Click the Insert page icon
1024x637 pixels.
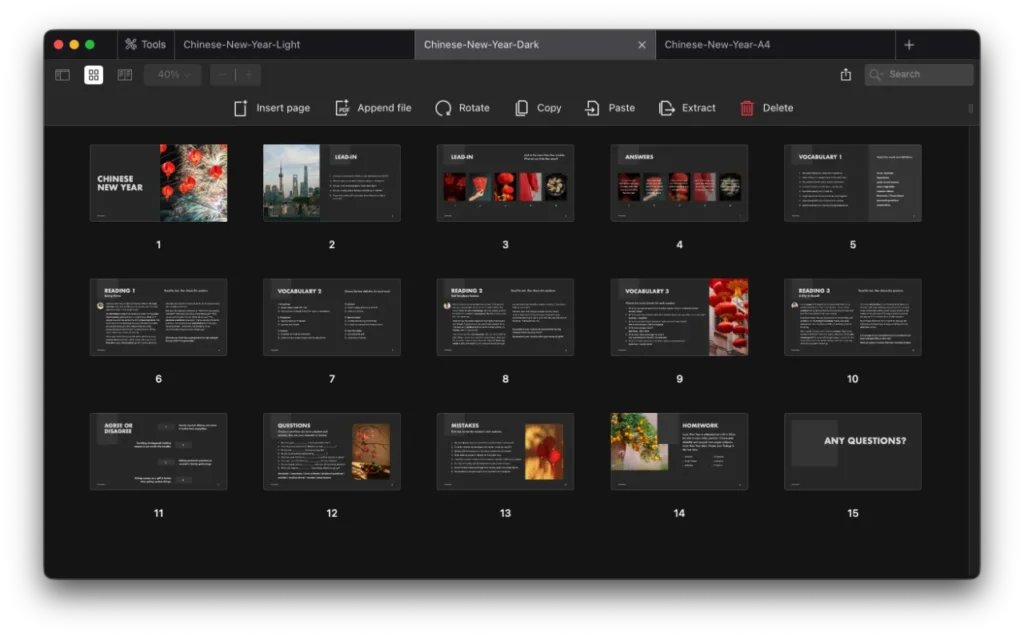coord(240,108)
